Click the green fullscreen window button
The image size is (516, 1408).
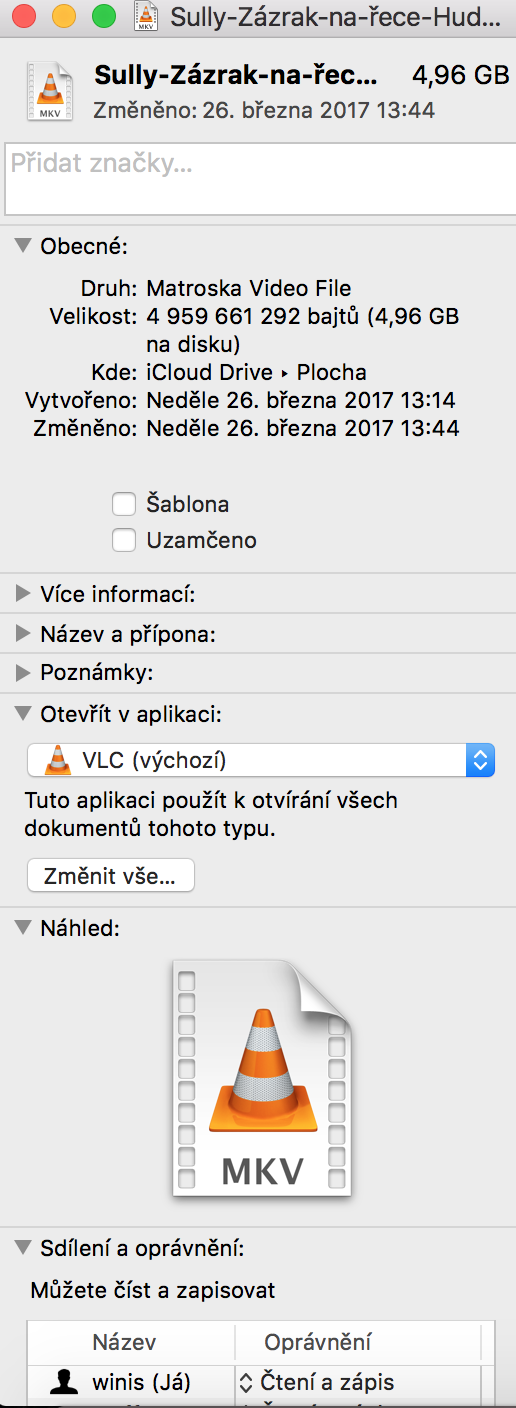[x=103, y=17]
